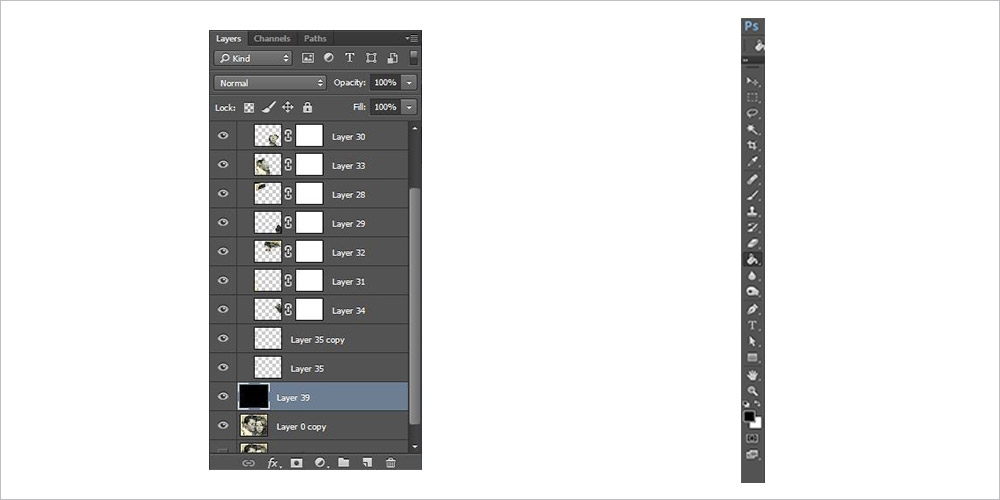
Task: Lock all layer attributes
Action: click(307, 107)
